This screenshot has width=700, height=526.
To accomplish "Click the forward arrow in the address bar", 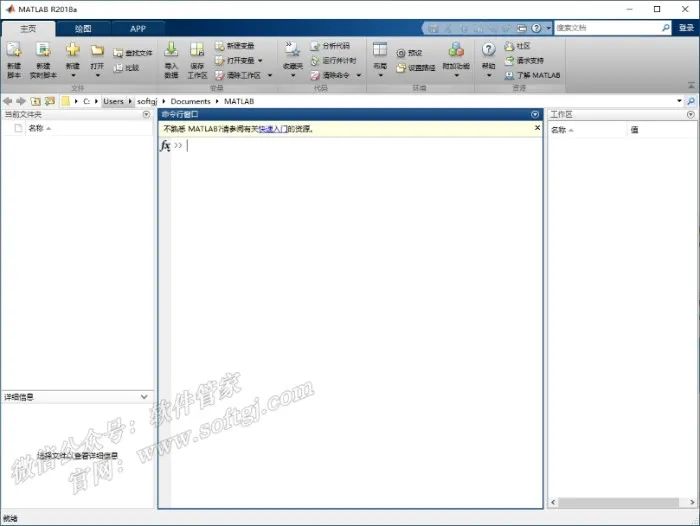I will 21,101.
